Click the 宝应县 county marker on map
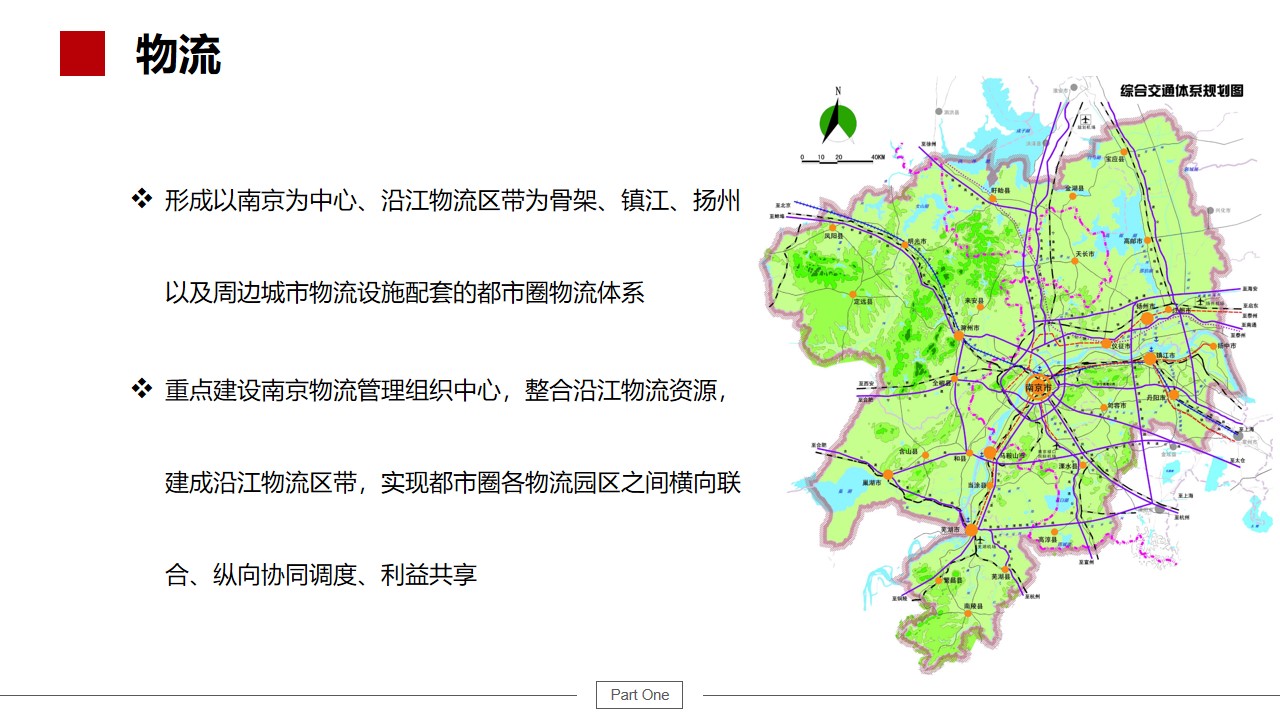 [1110, 159]
